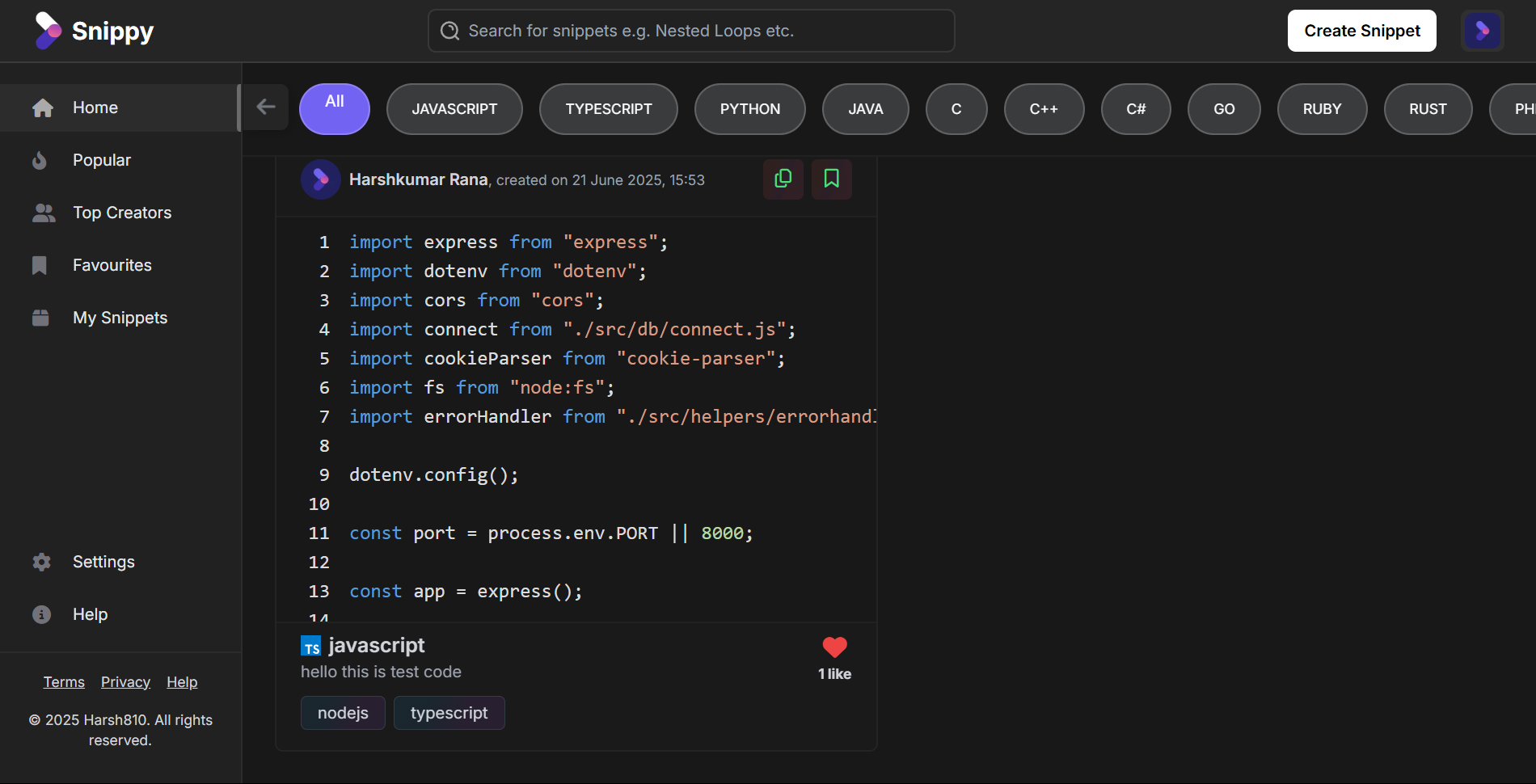Click the Snippy logo icon

tap(48, 31)
